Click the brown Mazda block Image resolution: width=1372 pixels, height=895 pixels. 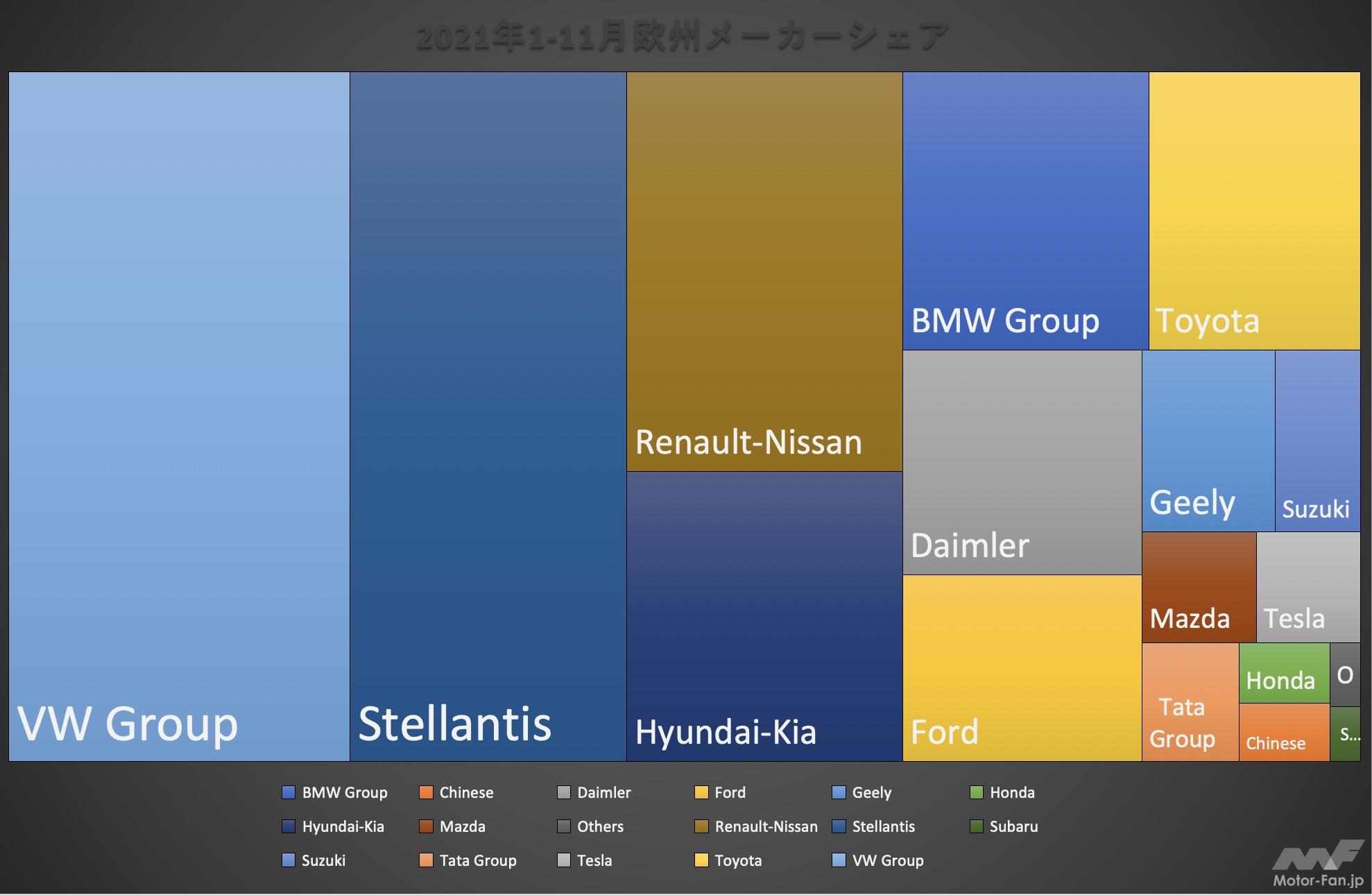[1199, 587]
